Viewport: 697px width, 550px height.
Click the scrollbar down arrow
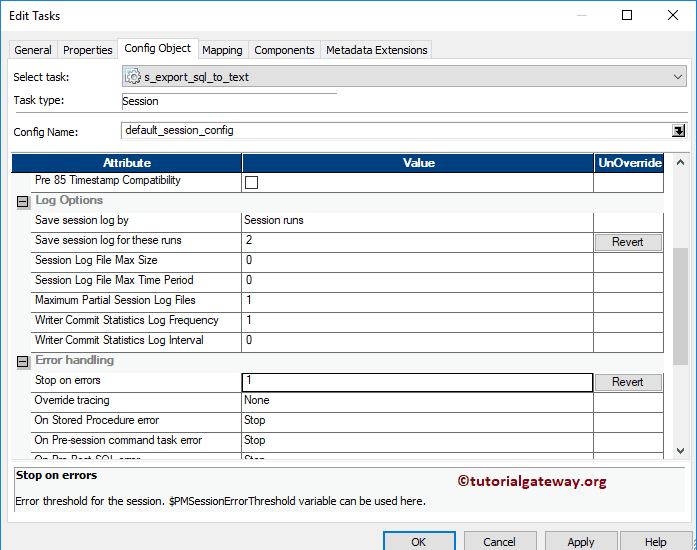tap(680, 451)
